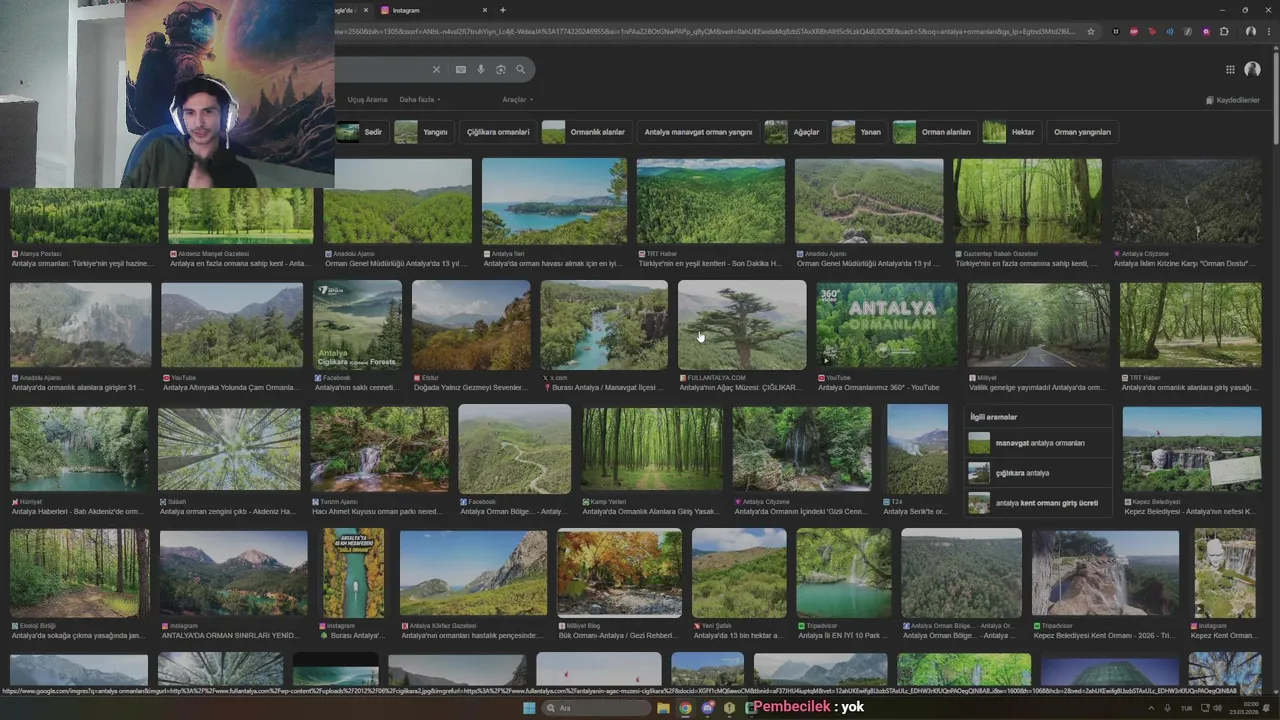Submit search with the magnifier icon
This screenshot has width=1280, height=720.
[520, 69]
